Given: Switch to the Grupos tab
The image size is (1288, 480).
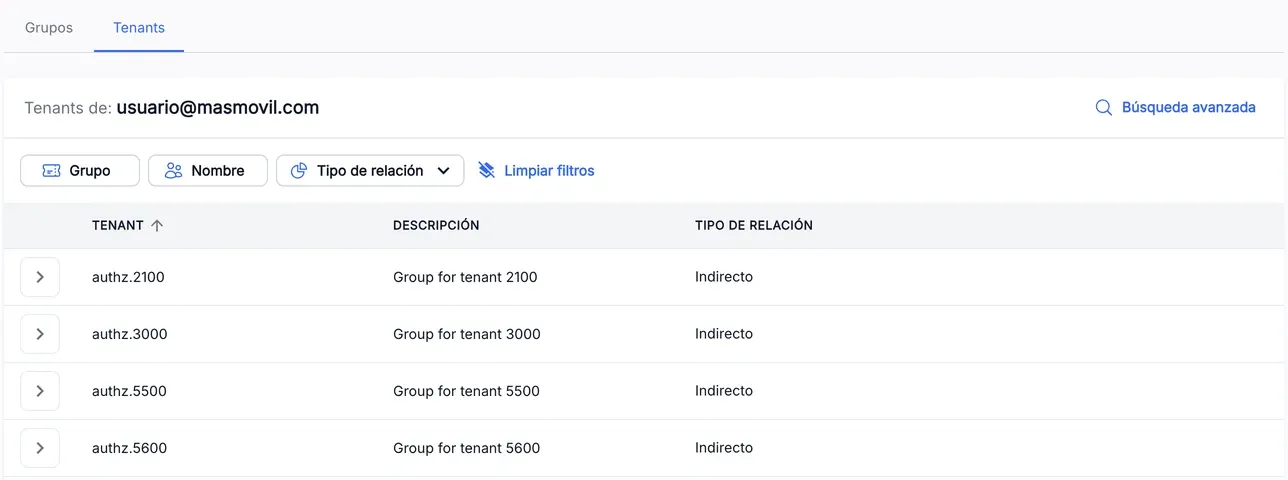Looking at the screenshot, I should 49,27.
